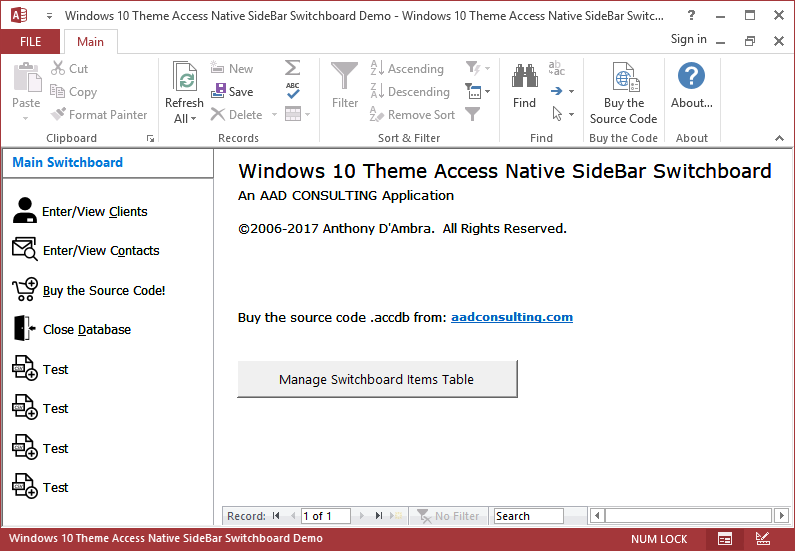Expand the Delete dropdown arrow
Image resolution: width=795 pixels, height=551 pixels.
pos(274,115)
